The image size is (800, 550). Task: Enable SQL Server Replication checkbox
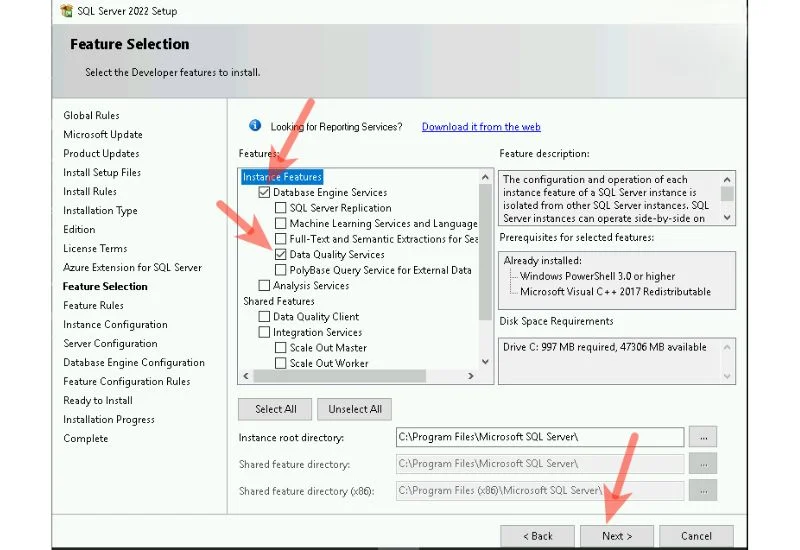pyautogui.click(x=281, y=208)
